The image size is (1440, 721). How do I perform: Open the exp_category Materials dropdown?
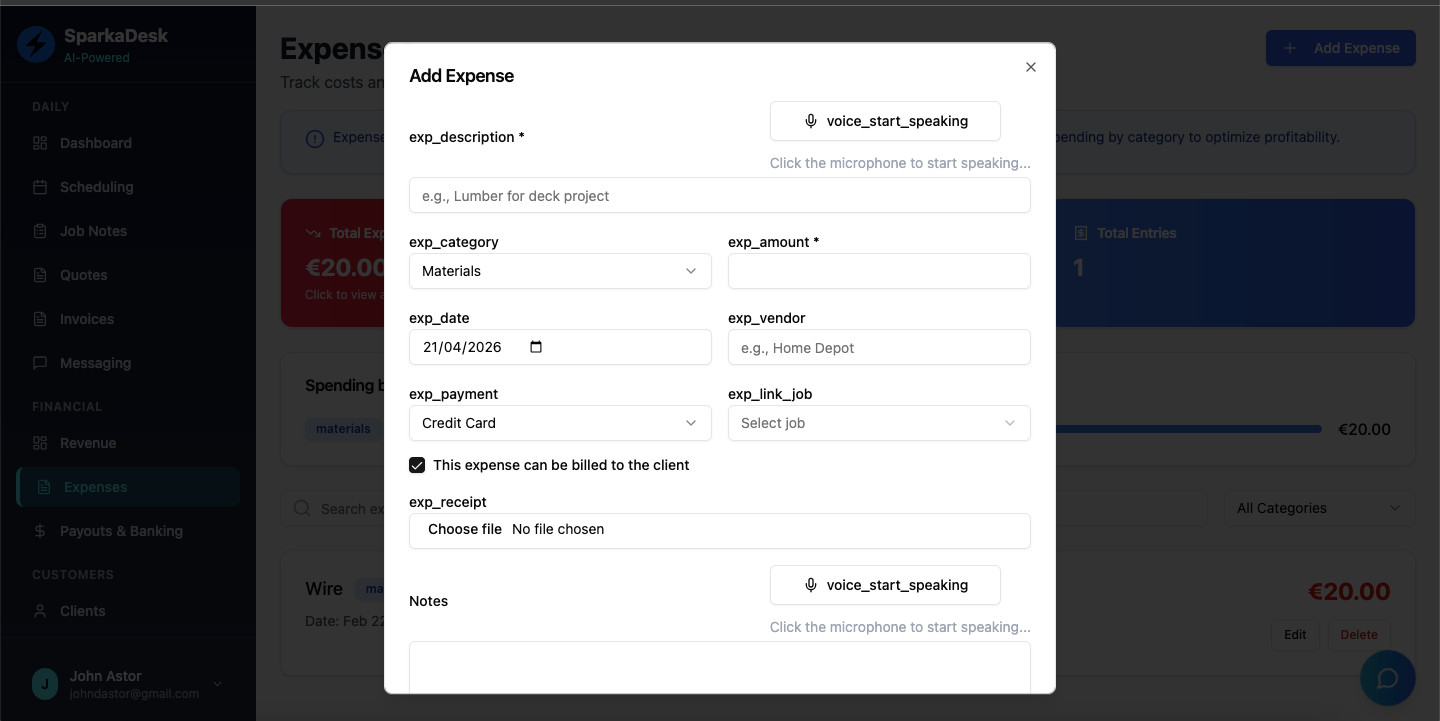pyautogui.click(x=560, y=271)
